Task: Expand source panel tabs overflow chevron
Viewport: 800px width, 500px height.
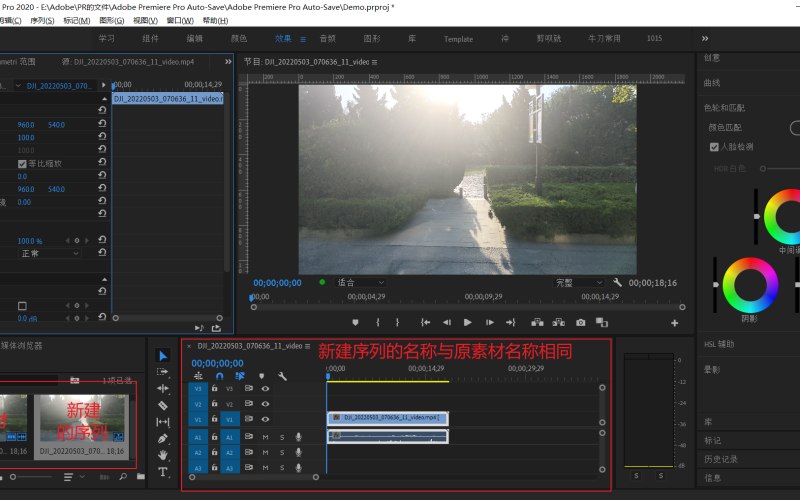Action: [x=228, y=61]
